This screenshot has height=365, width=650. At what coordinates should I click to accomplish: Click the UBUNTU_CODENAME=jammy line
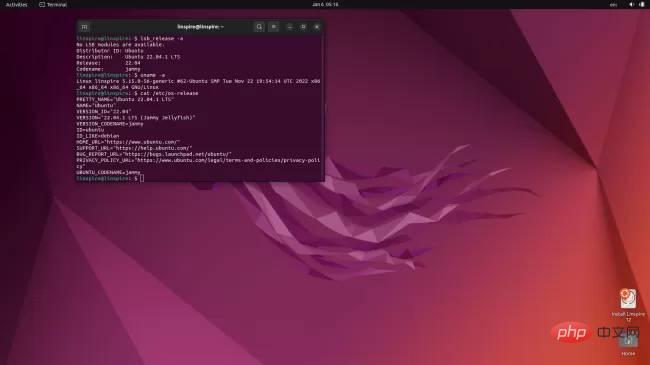108,172
